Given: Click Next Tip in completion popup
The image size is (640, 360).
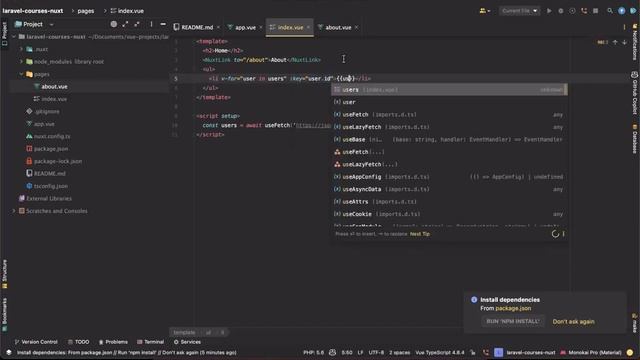Looking at the screenshot, I should click(420, 234).
